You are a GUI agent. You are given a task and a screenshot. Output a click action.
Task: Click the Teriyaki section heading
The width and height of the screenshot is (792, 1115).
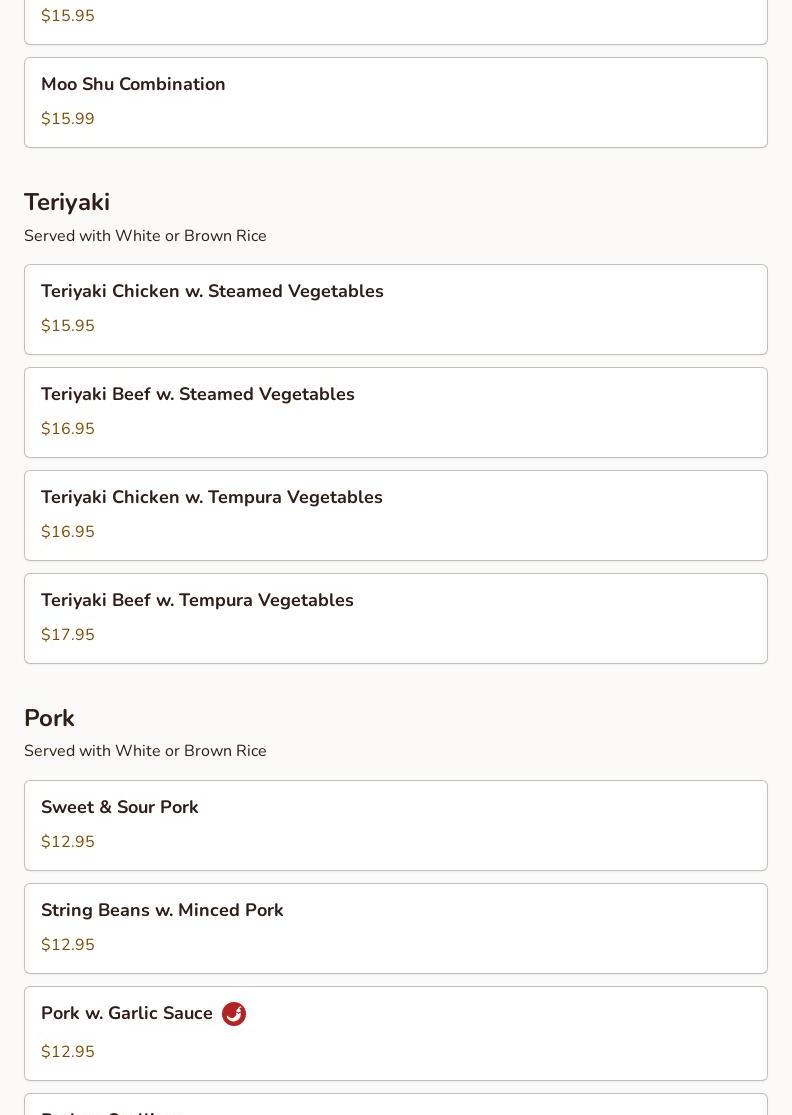click(67, 202)
